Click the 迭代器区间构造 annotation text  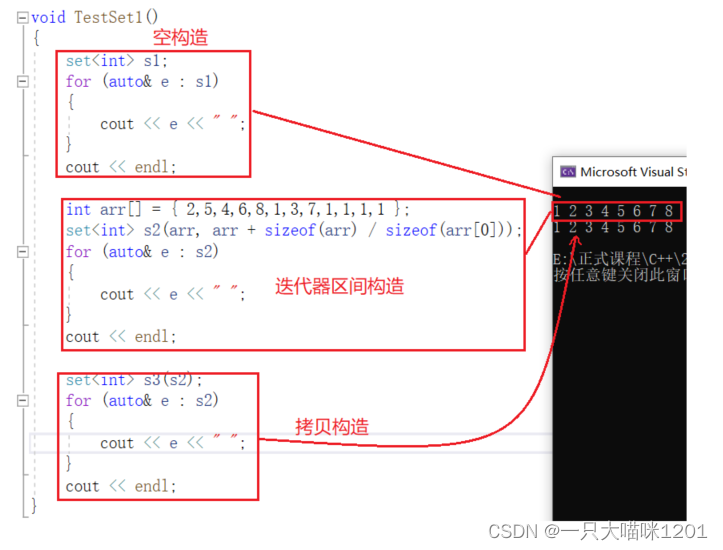pyautogui.click(x=339, y=286)
